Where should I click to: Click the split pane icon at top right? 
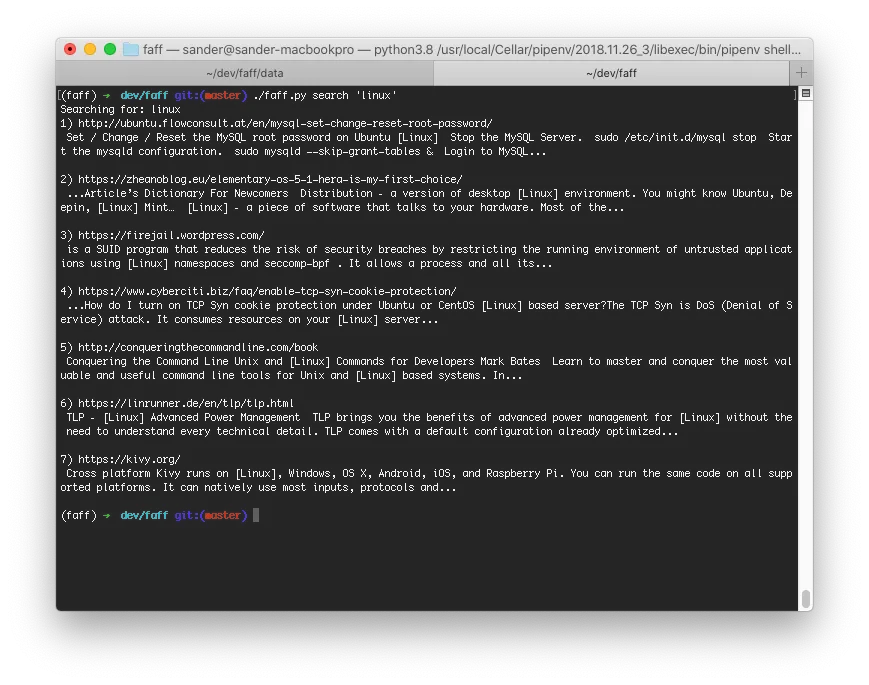pos(806,93)
